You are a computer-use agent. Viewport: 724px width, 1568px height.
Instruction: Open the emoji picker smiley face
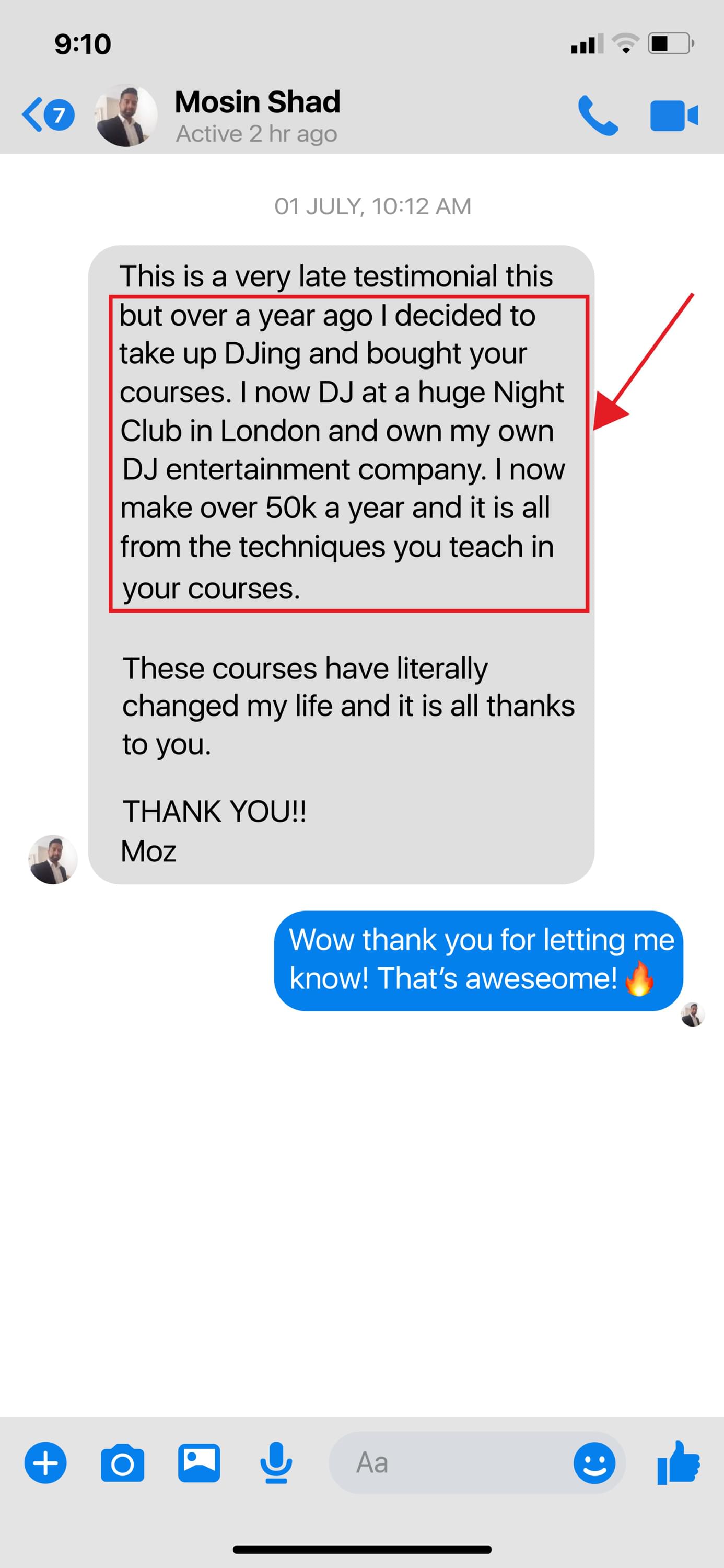tap(594, 1463)
